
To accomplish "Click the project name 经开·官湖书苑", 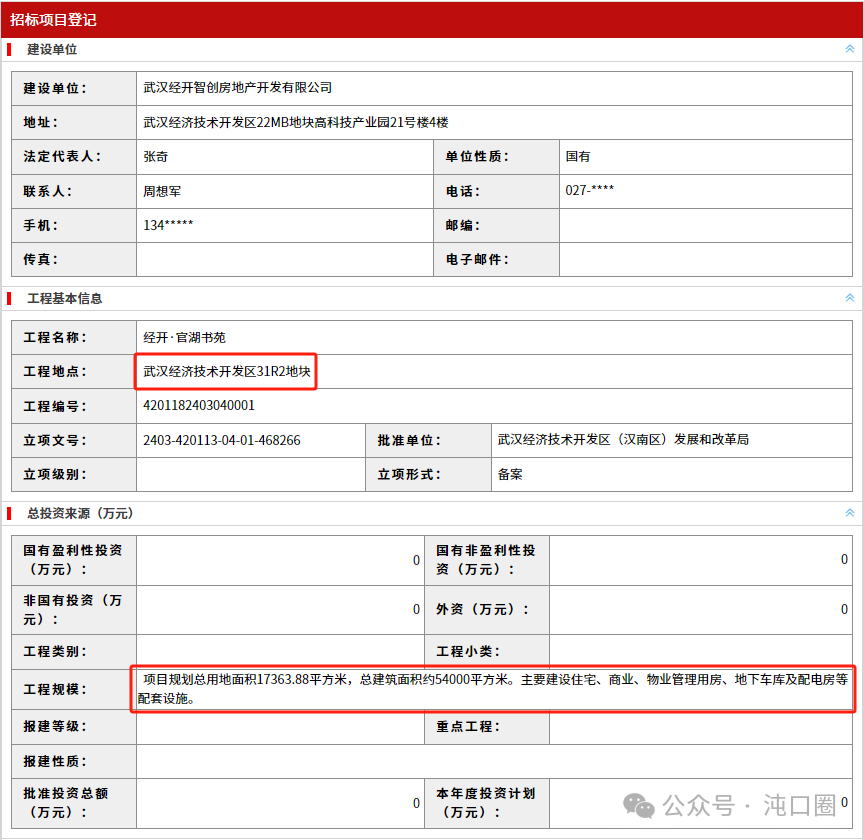I will [x=184, y=337].
